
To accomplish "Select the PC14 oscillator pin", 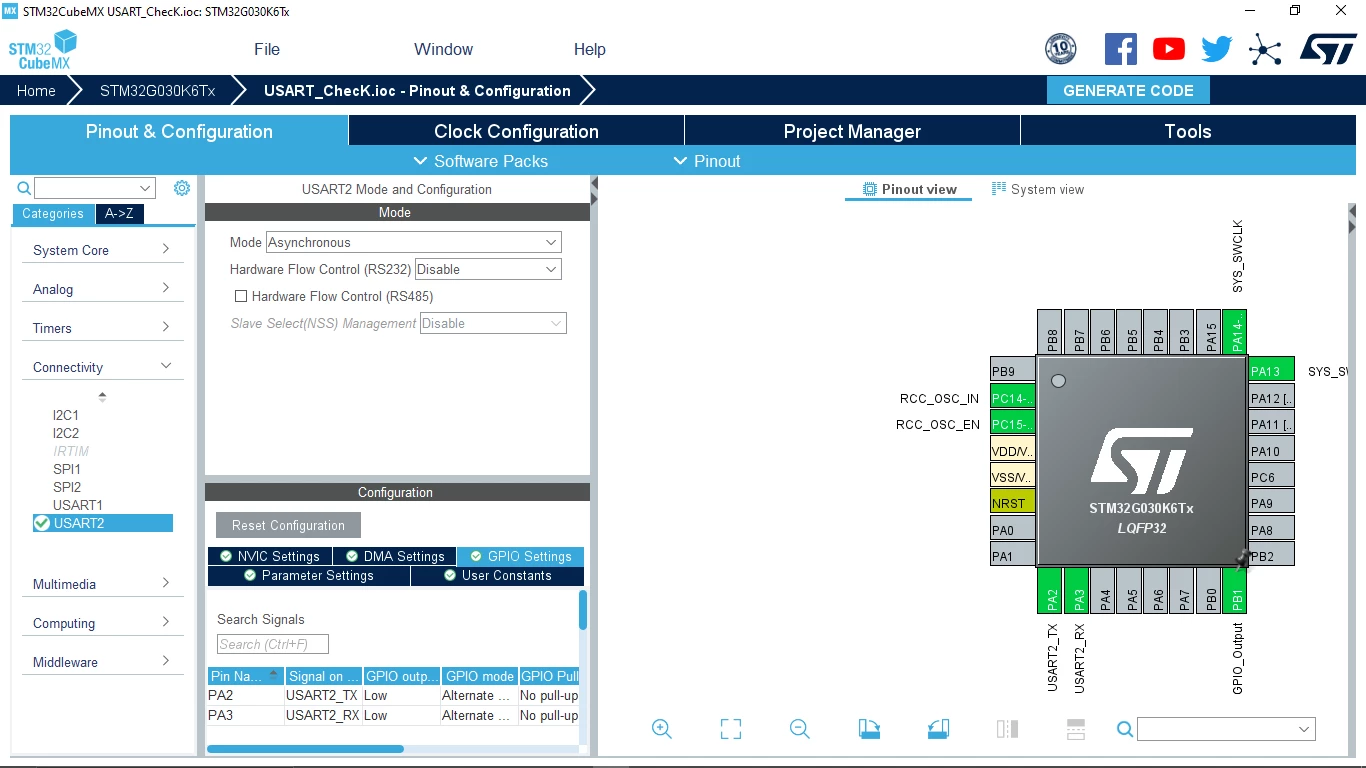I will tap(1013, 397).
